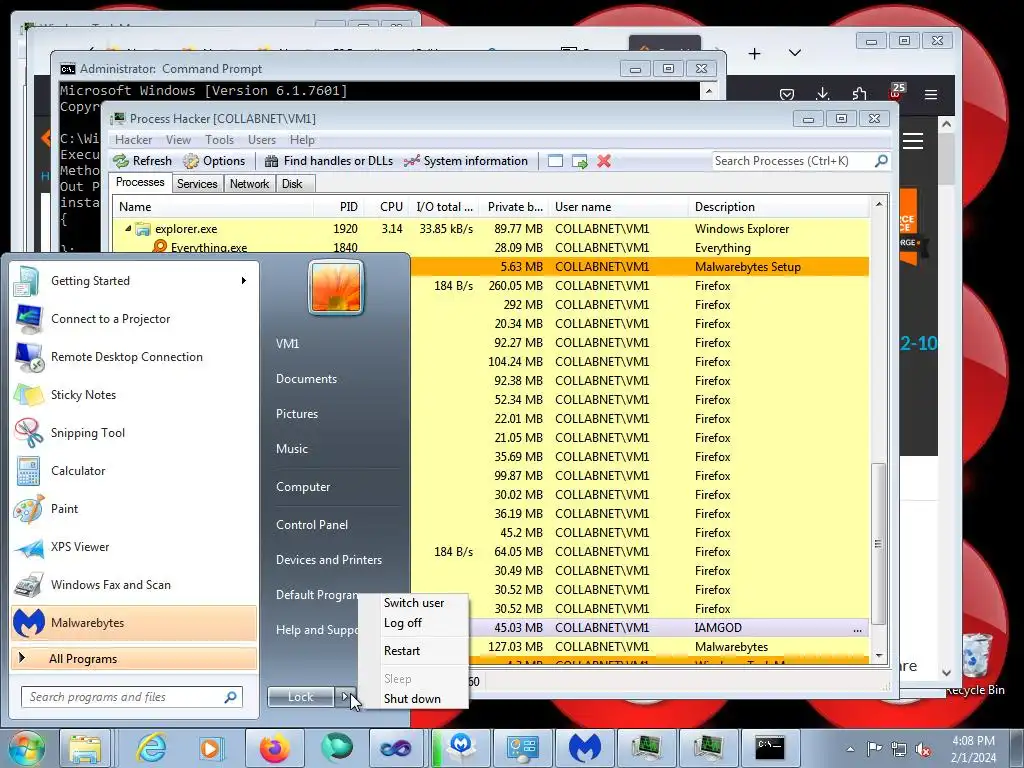1024x768 pixels.
Task: Open Documents link in Start menu
Action: point(306,379)
